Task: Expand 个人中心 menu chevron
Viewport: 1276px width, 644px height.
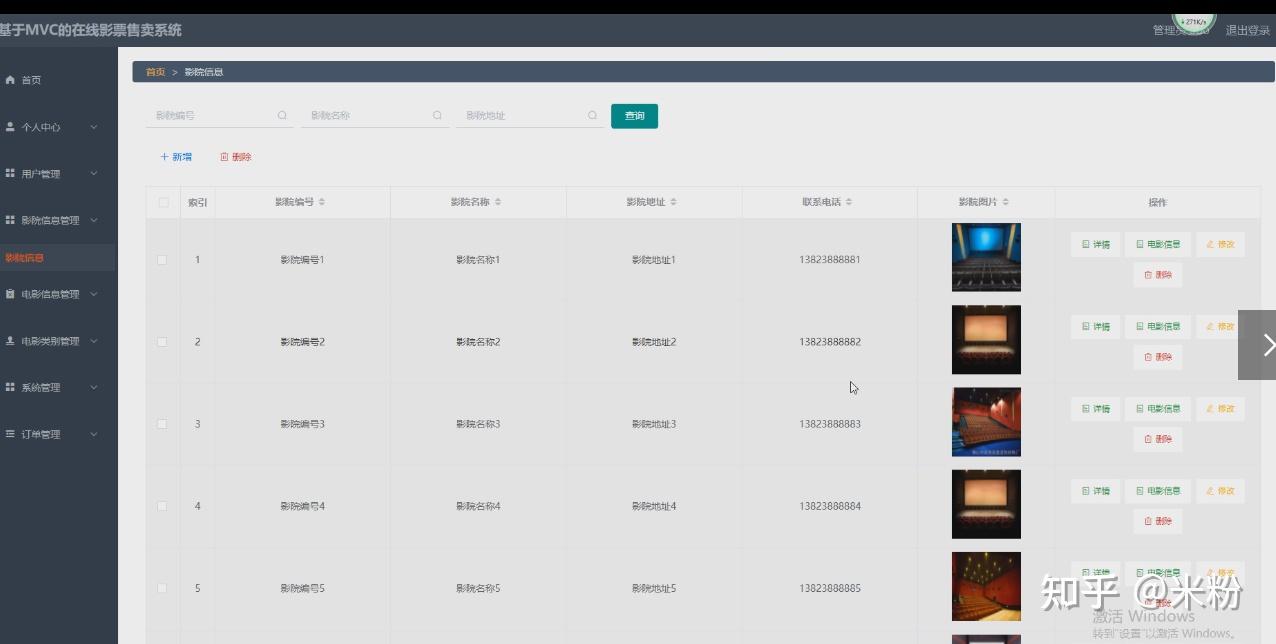Action: 94,127
